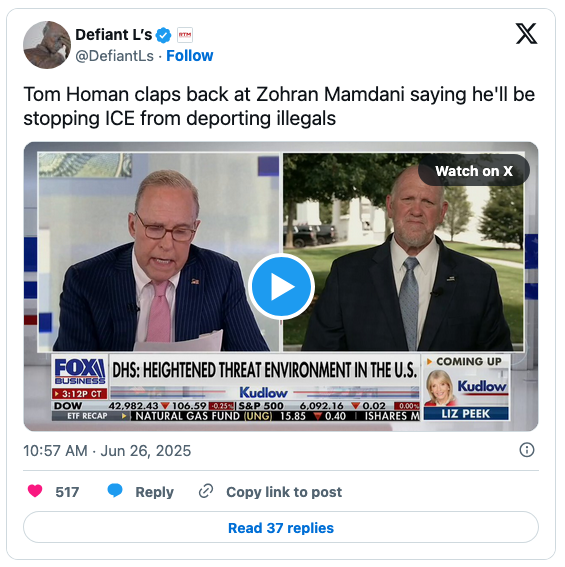565x567 pixels.
Task: Click the chain link copy icon
Action: tap(206, 491)
